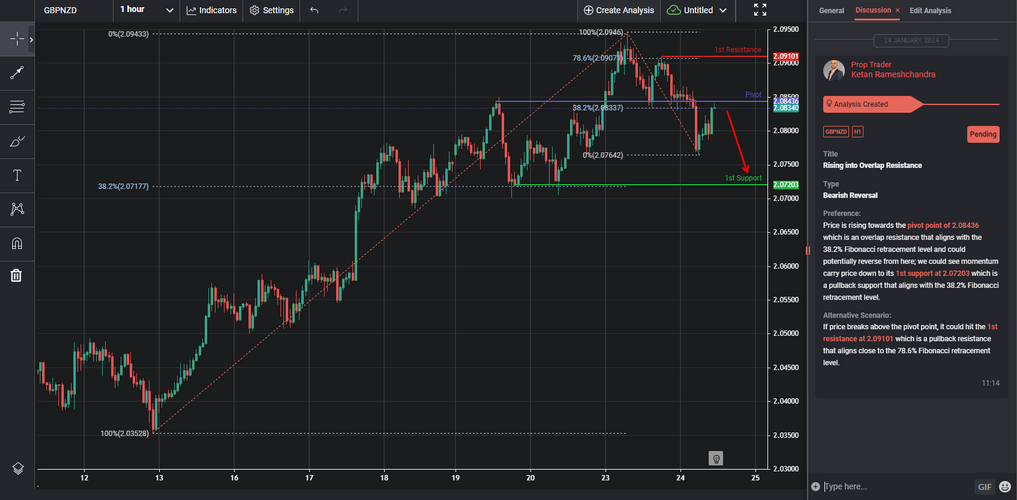This screenshot has height=500, width=1017.
Task: Click the 78.6% Fibonacci label near resistance
Action: (597, 58)
